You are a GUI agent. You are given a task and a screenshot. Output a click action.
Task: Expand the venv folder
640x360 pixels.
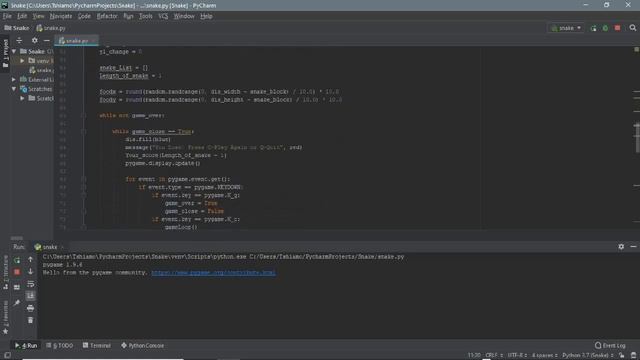22,61
